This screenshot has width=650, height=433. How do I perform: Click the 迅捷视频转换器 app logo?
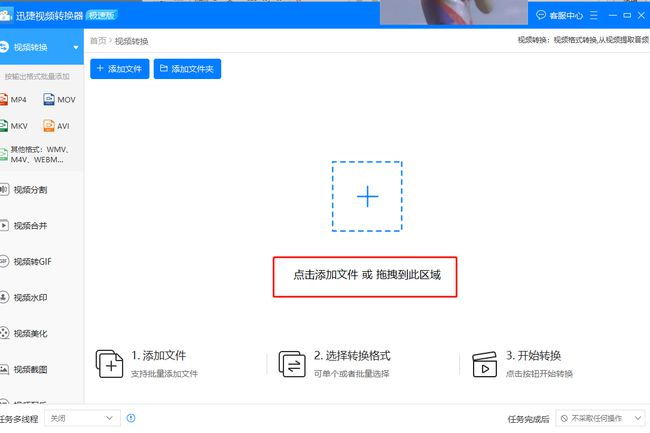(5, 15)
